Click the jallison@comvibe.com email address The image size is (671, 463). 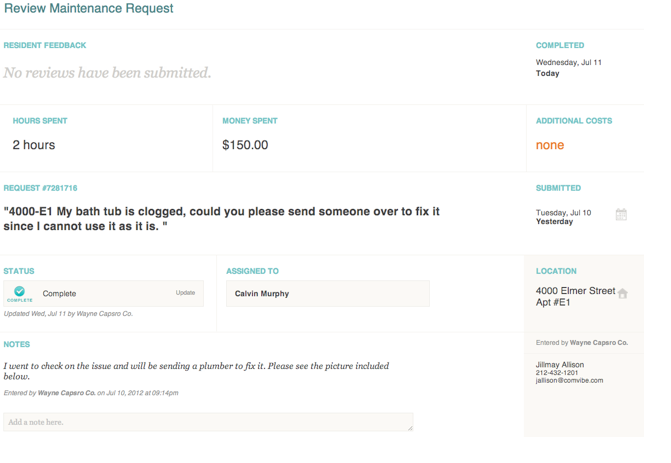pyautogui.click(x=563, y=381)
